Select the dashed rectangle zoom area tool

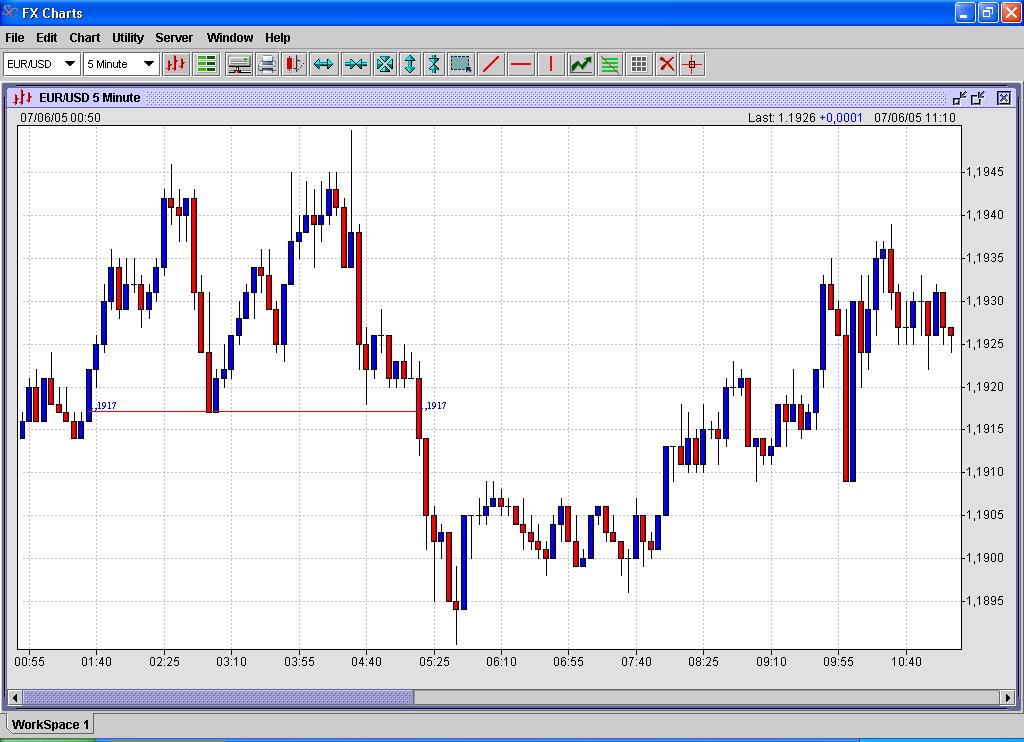pos(461,64)
